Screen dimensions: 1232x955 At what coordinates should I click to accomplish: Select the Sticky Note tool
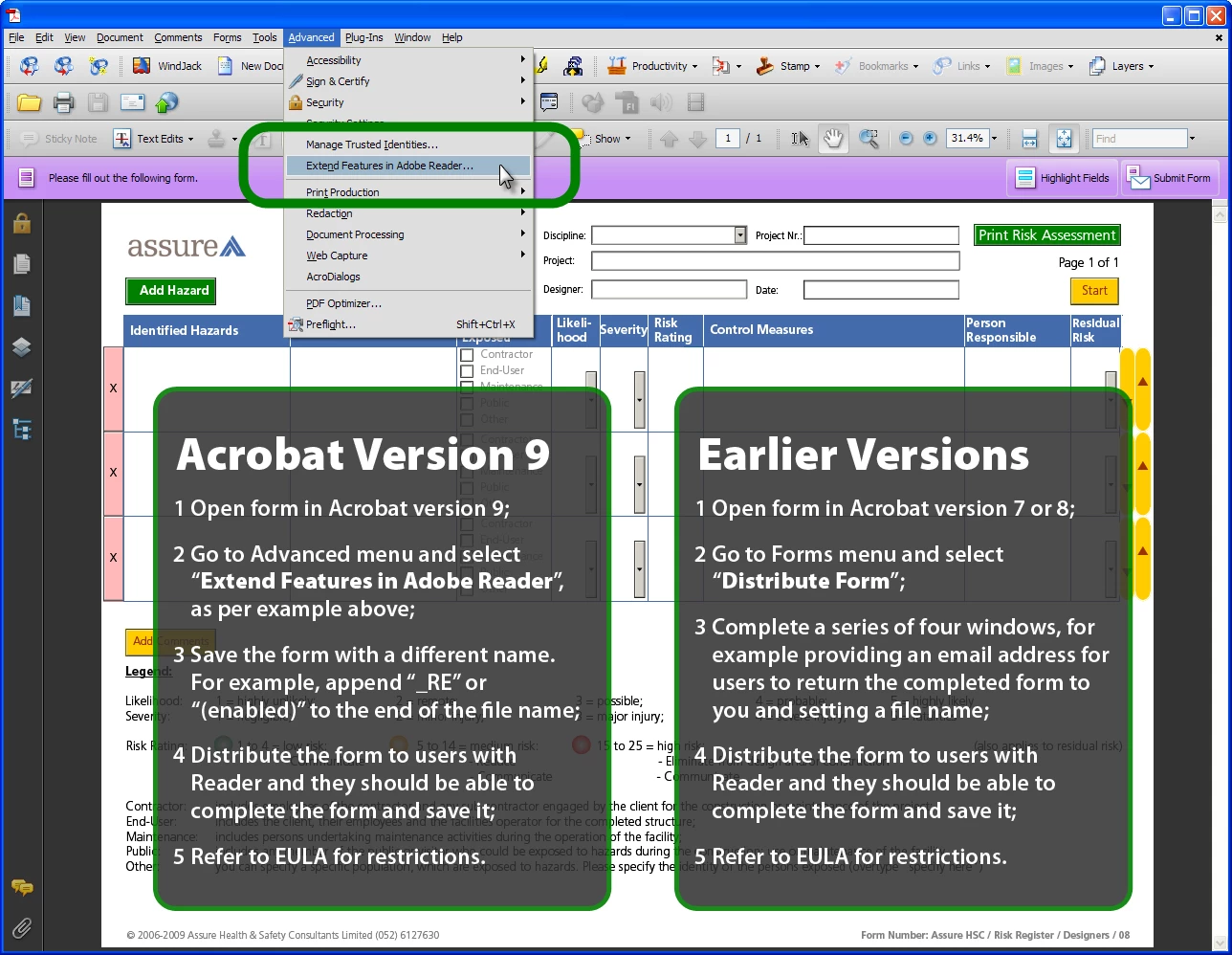(59, 139)
